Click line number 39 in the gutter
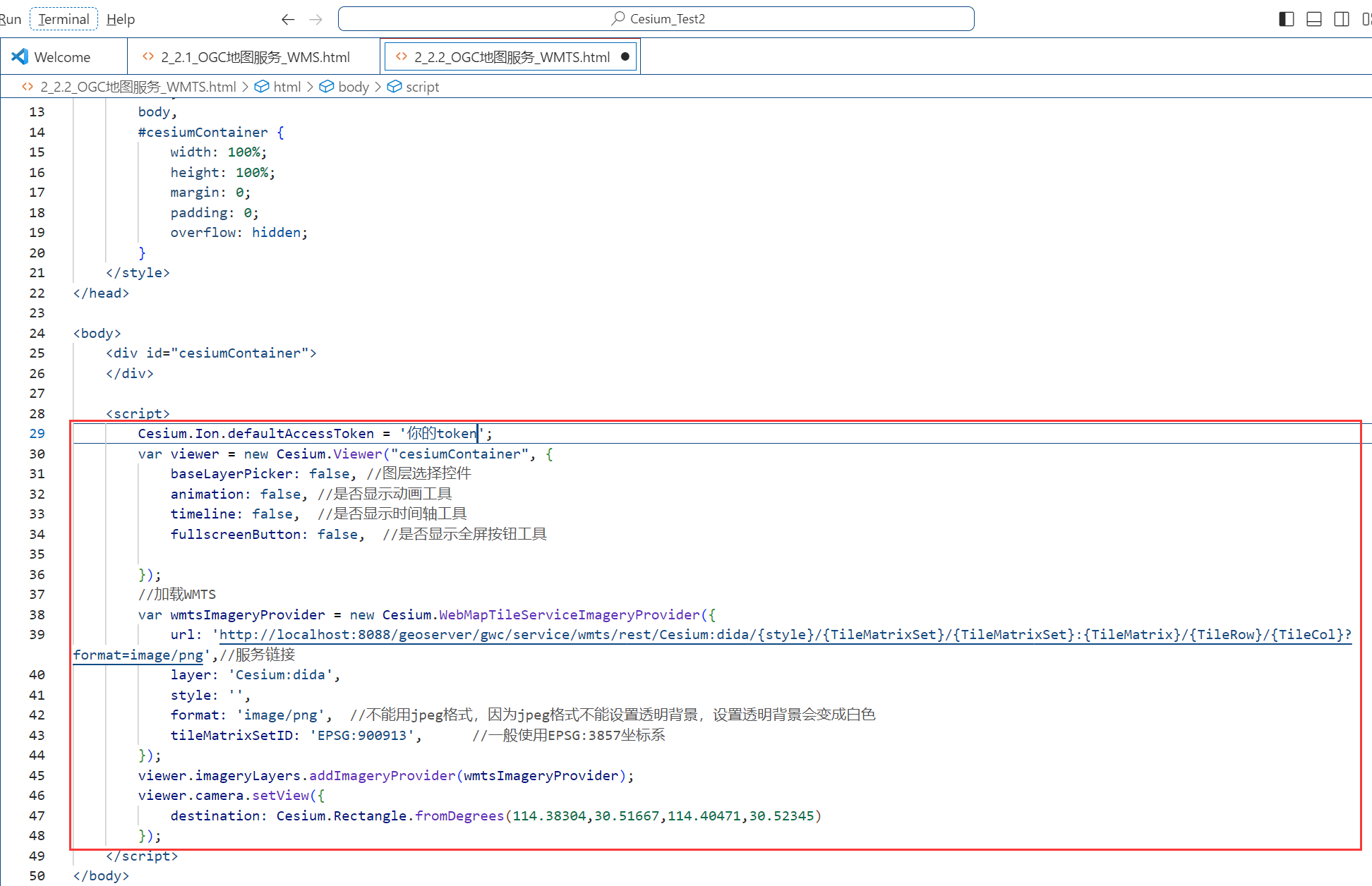The width and height of the screenshot is (1372, 886). click(37, 635)
